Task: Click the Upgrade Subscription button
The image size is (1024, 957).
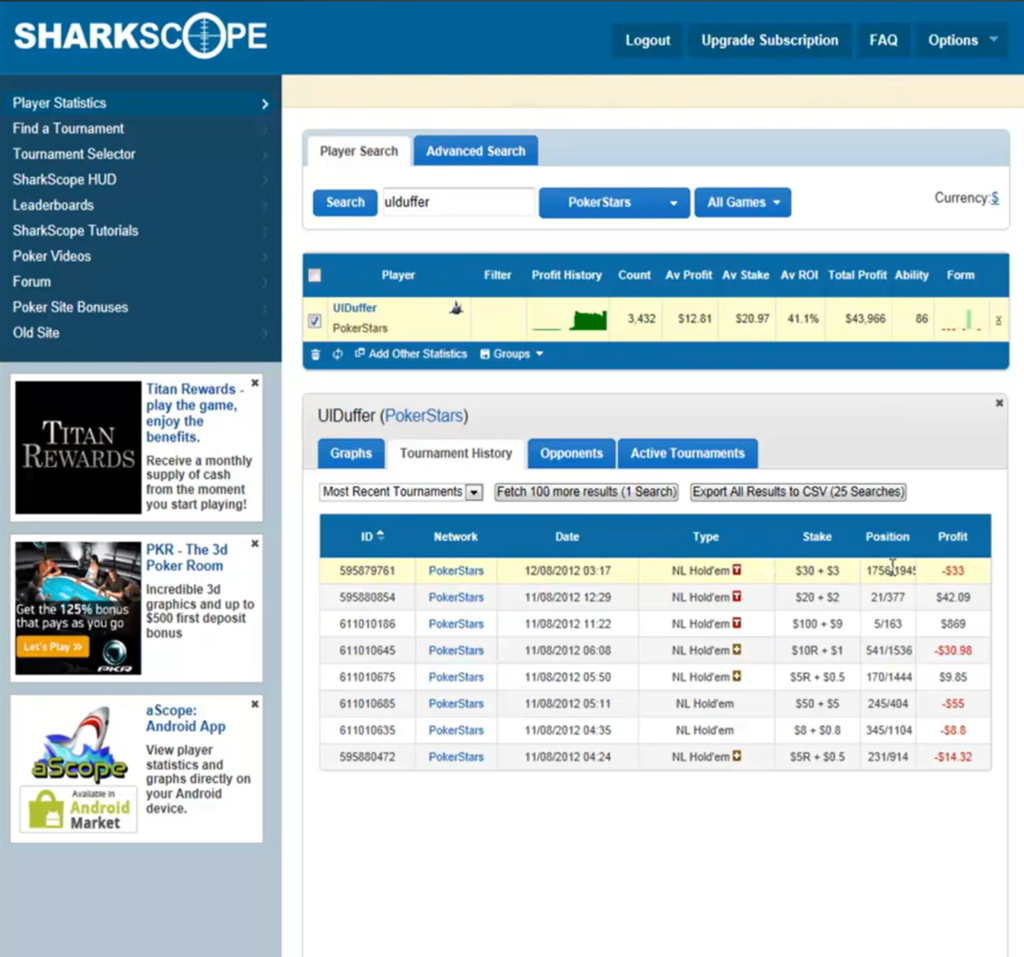Action: 770,41
